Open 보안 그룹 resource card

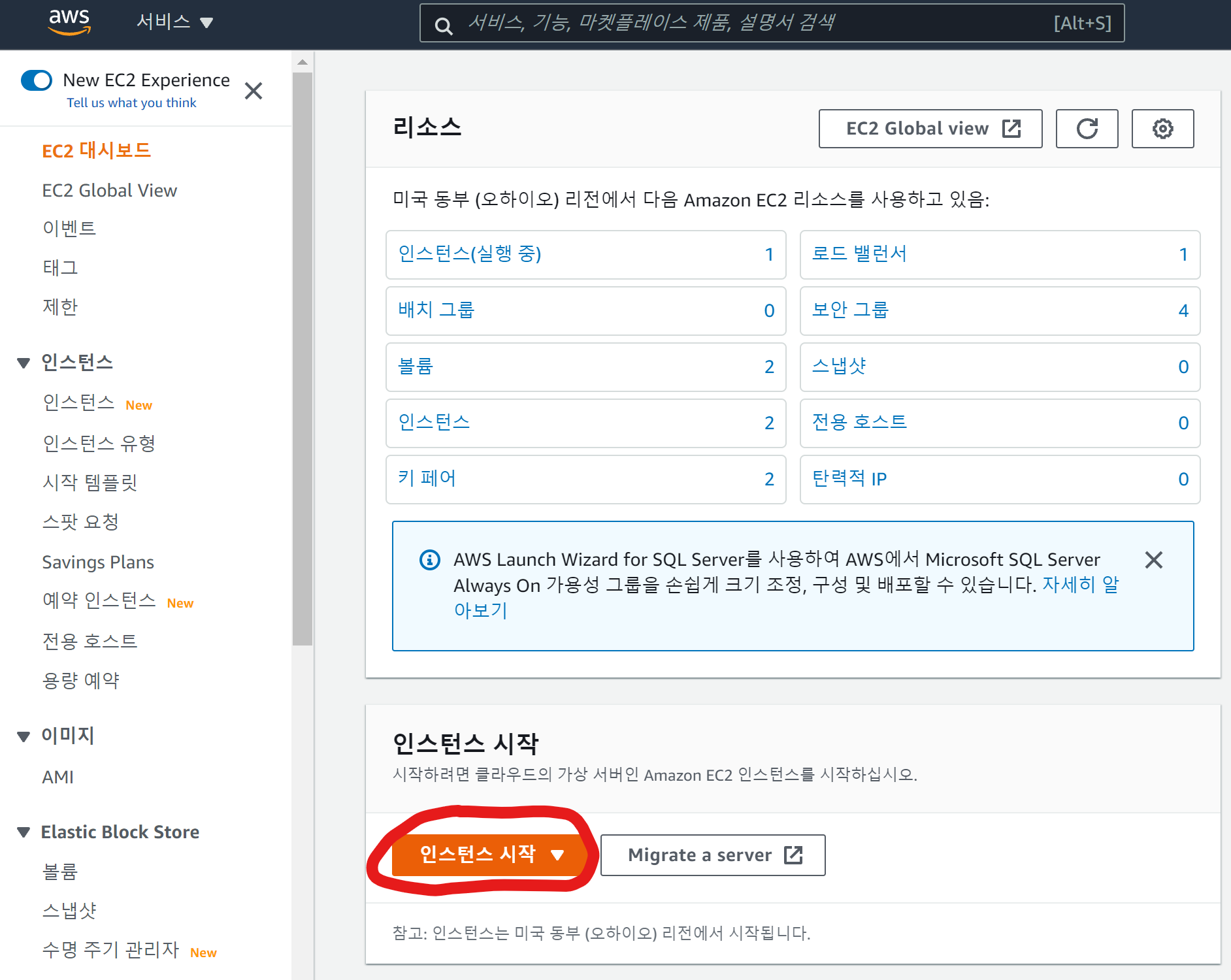tap(1000, 311)
